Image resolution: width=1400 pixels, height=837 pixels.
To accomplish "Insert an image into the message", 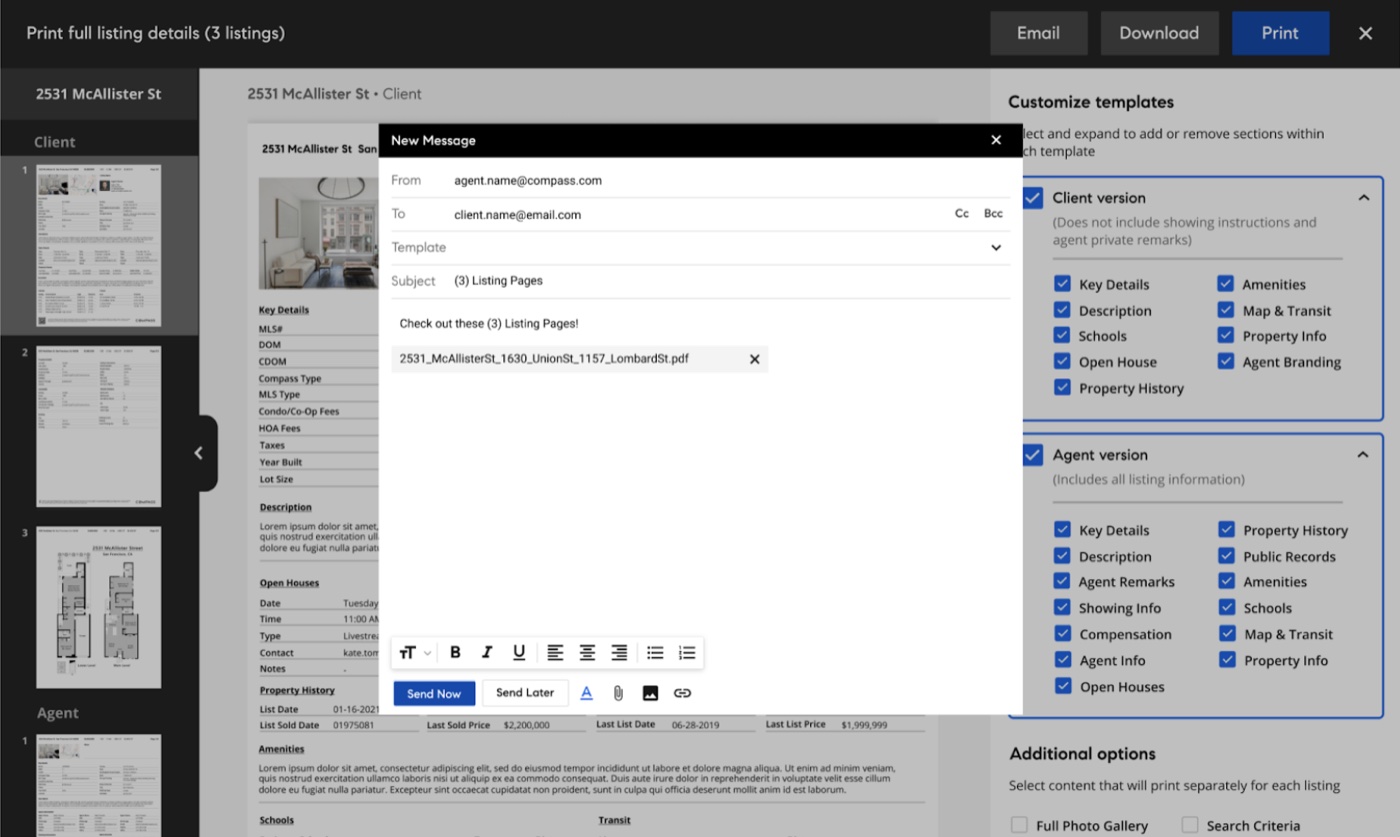I will point(650,693).
